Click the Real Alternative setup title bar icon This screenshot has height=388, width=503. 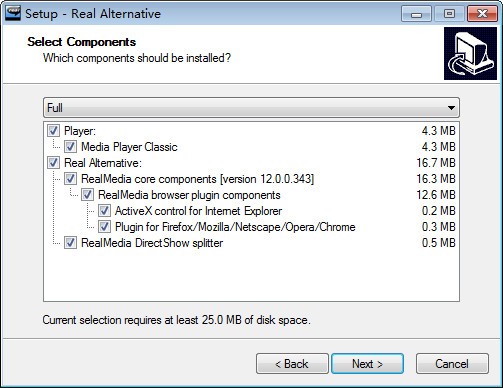pyautogui.click(x=13, y=13)
